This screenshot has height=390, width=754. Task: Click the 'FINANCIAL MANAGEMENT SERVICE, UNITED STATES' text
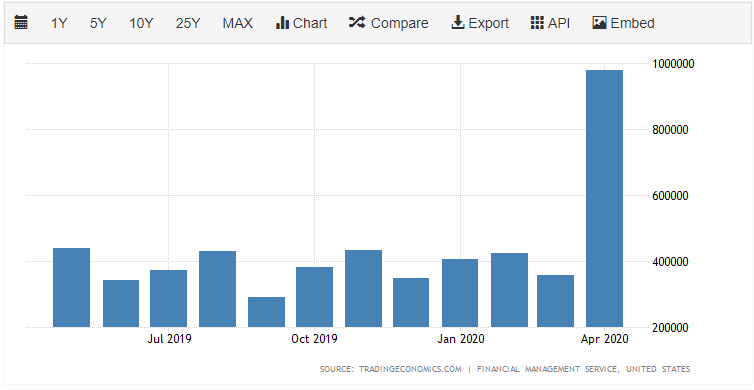coord(583,369)
